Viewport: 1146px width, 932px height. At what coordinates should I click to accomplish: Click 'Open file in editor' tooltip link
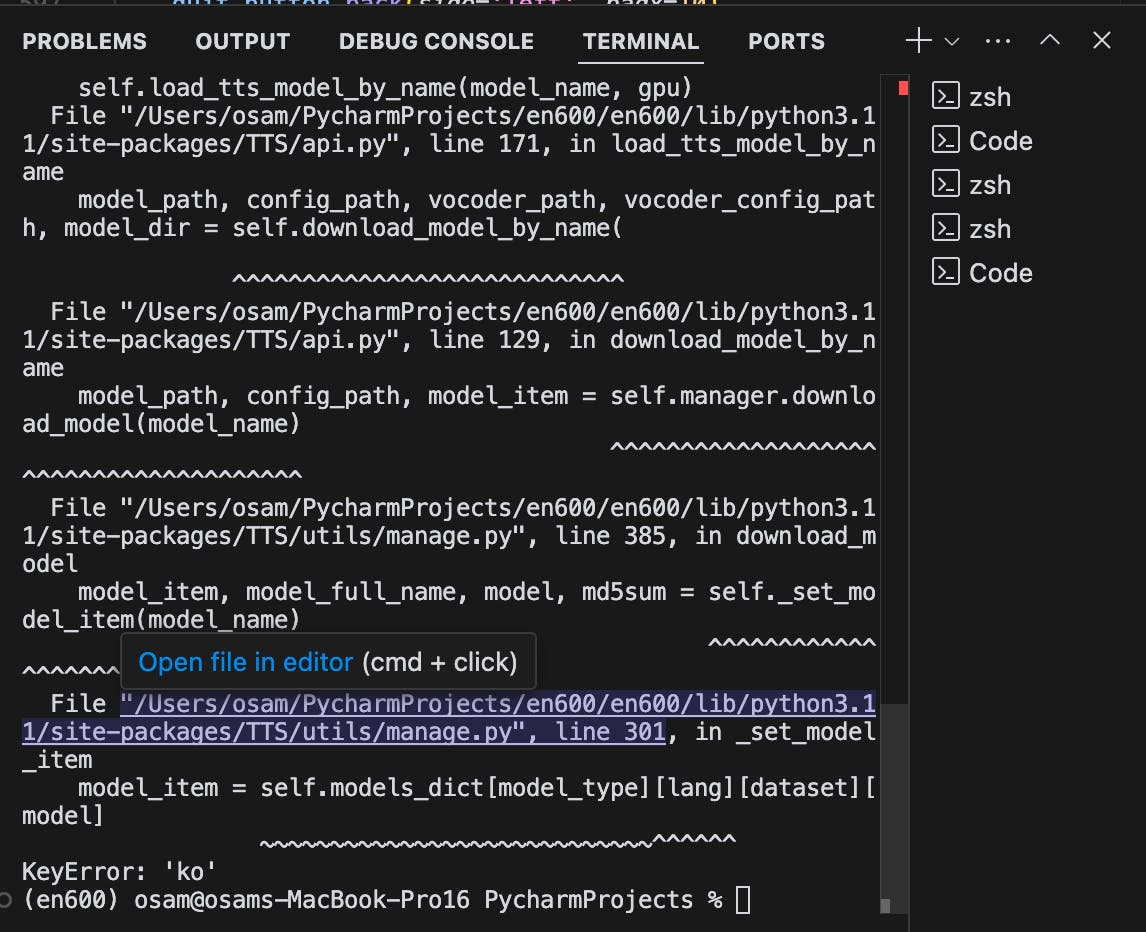coord(246,662)
